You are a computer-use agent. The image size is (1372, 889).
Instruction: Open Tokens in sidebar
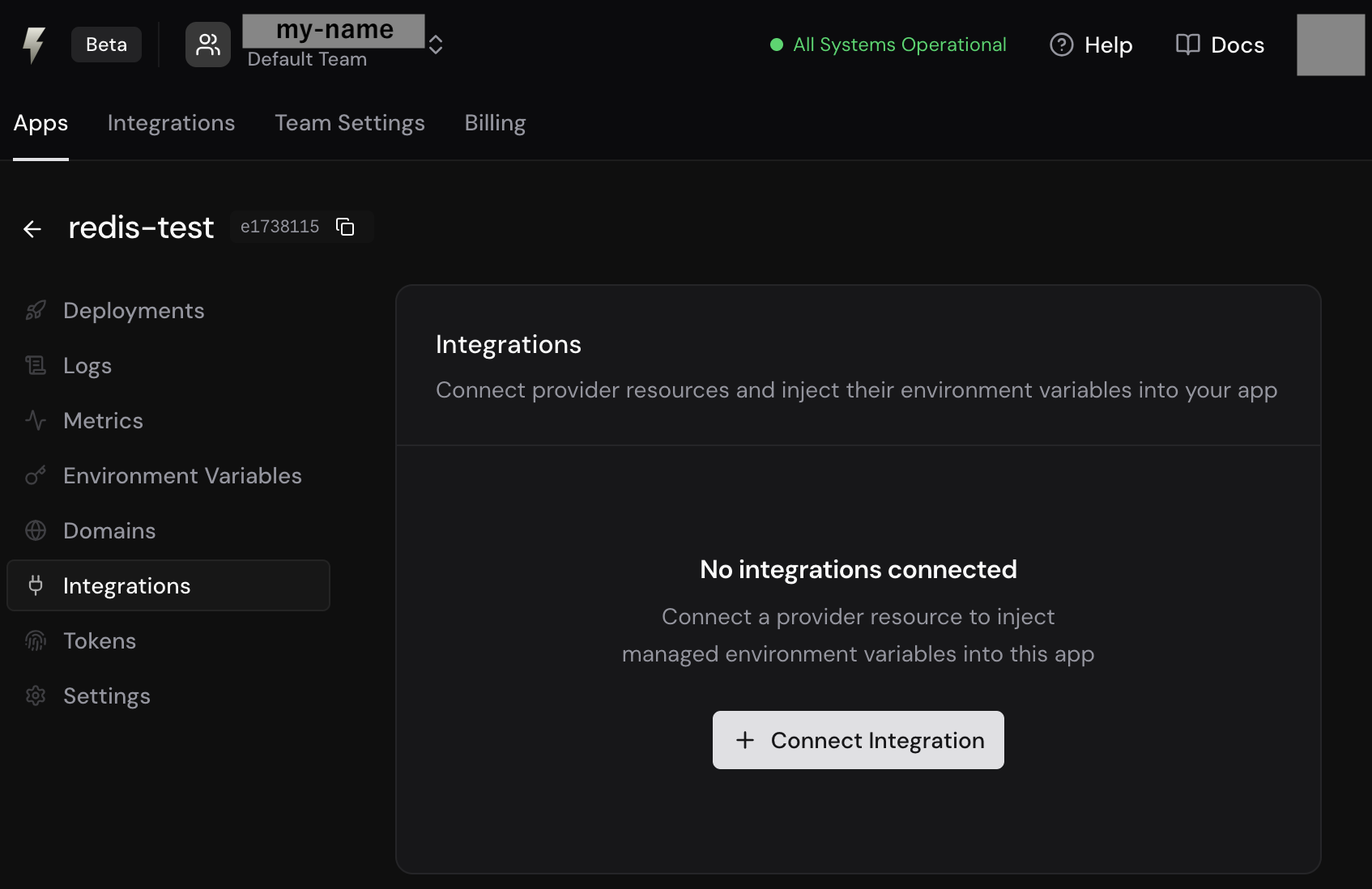click(x=168, y=641)
